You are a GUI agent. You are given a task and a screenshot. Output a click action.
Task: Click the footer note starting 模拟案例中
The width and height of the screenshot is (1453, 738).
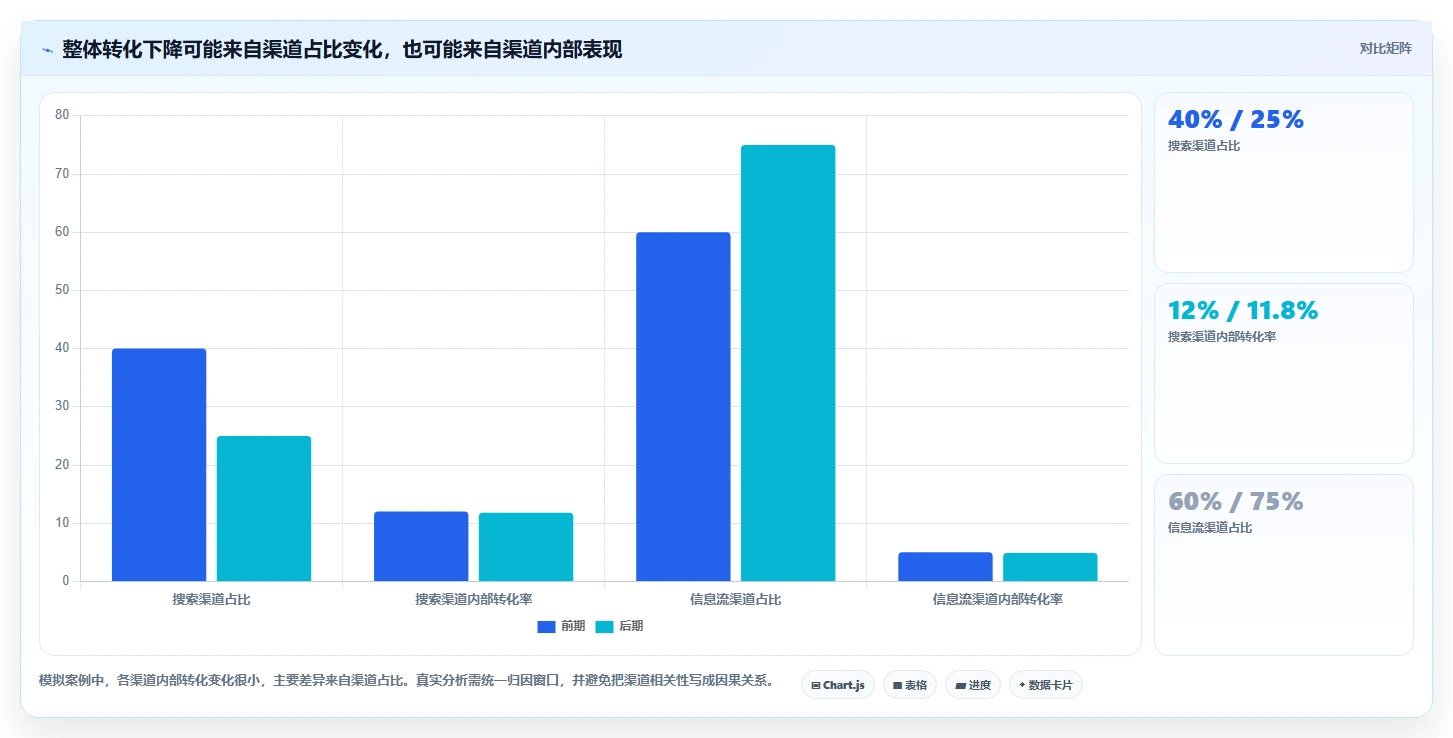tap(406, 681)
